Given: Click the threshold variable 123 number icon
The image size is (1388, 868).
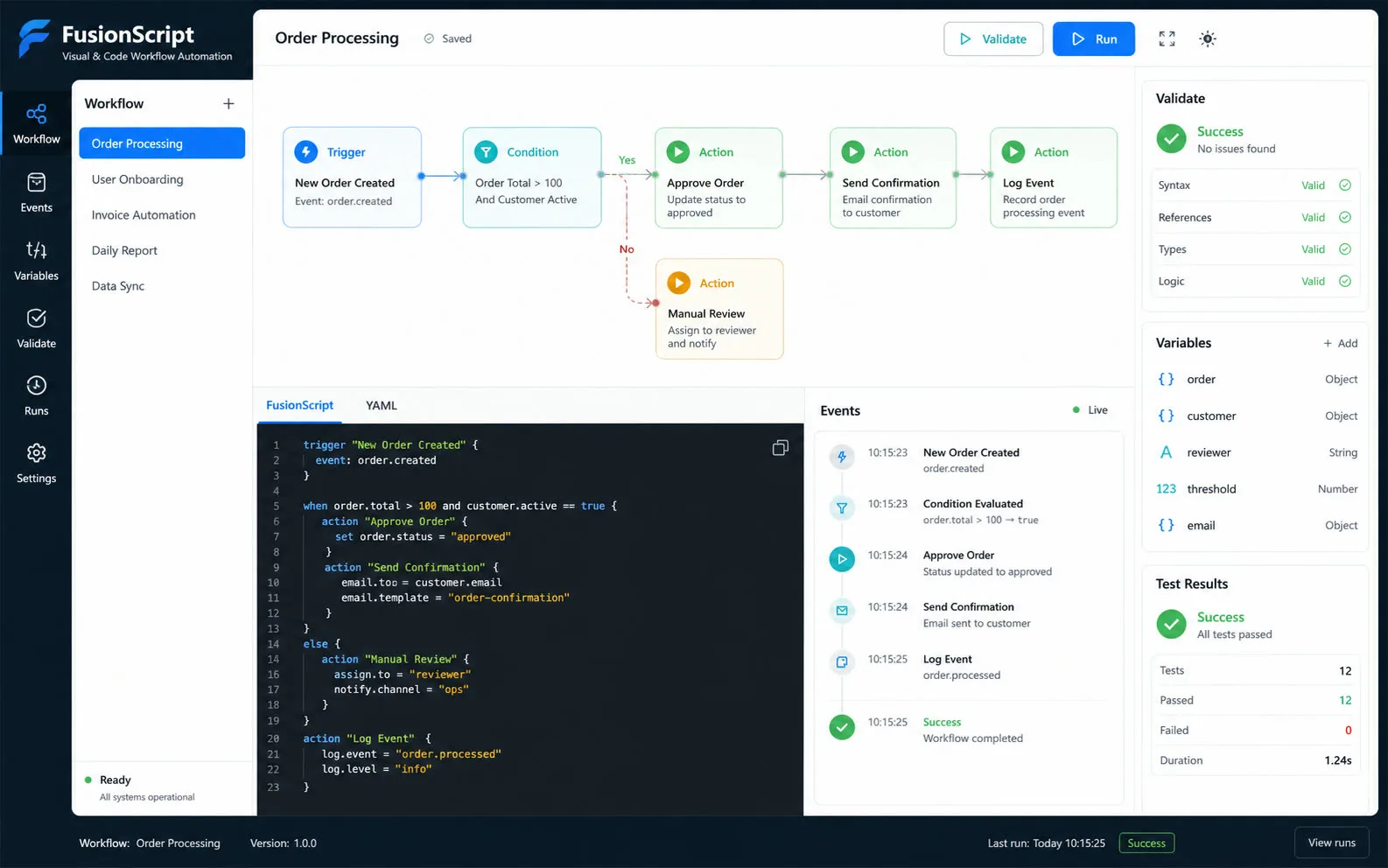Looking at the screenshot, I should [1166, 489].
